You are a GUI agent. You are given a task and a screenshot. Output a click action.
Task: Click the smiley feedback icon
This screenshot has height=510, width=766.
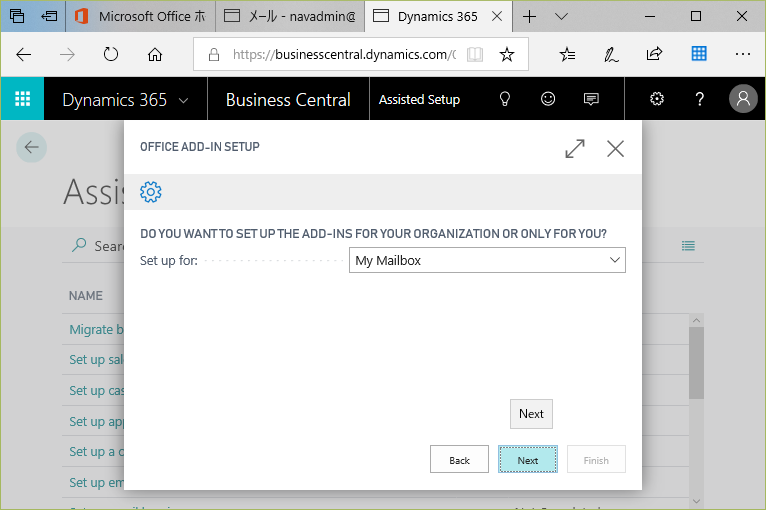click(548, 99)
